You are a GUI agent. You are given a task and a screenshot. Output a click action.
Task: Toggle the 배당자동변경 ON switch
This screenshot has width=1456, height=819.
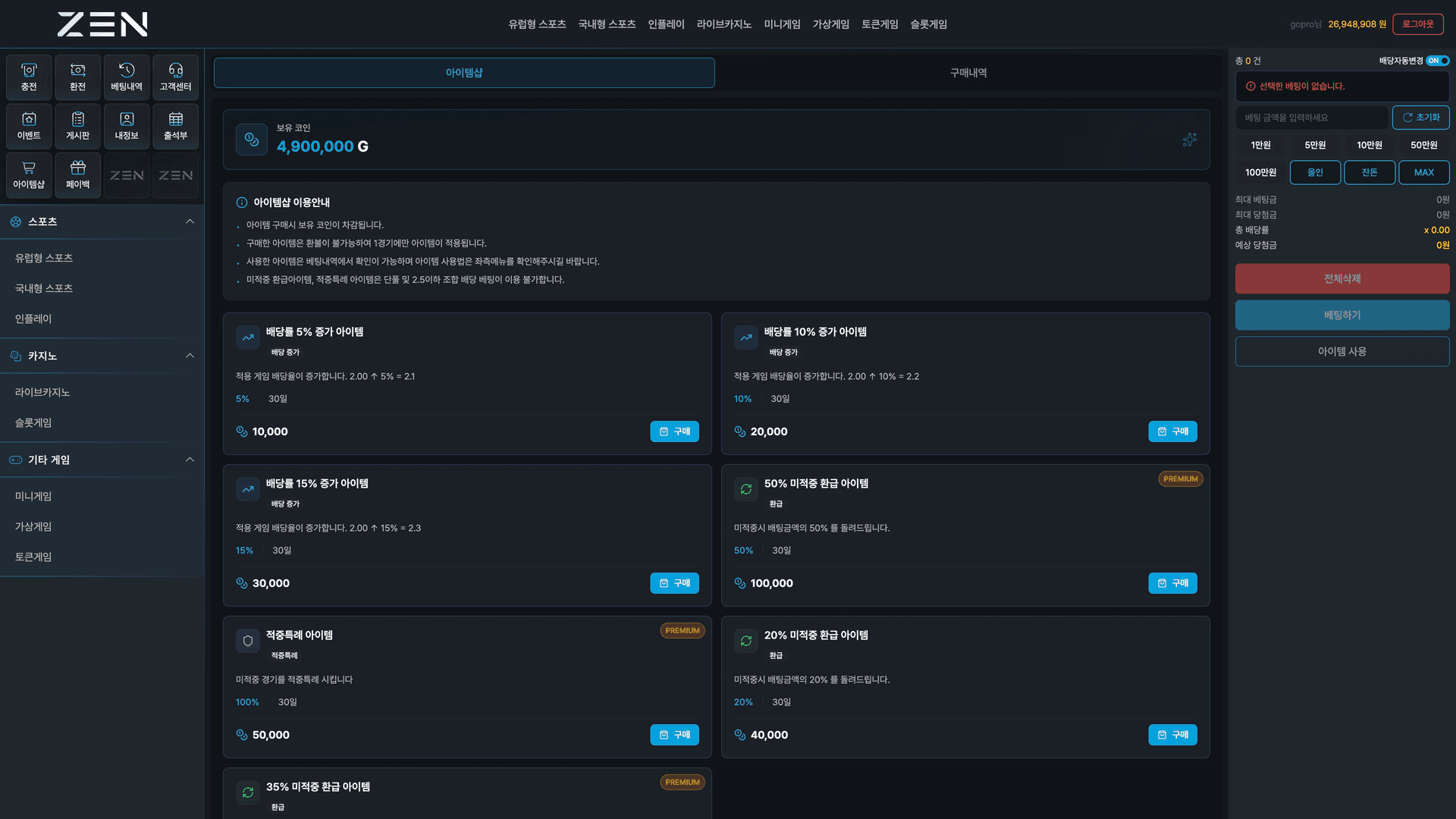(1438, 61)
